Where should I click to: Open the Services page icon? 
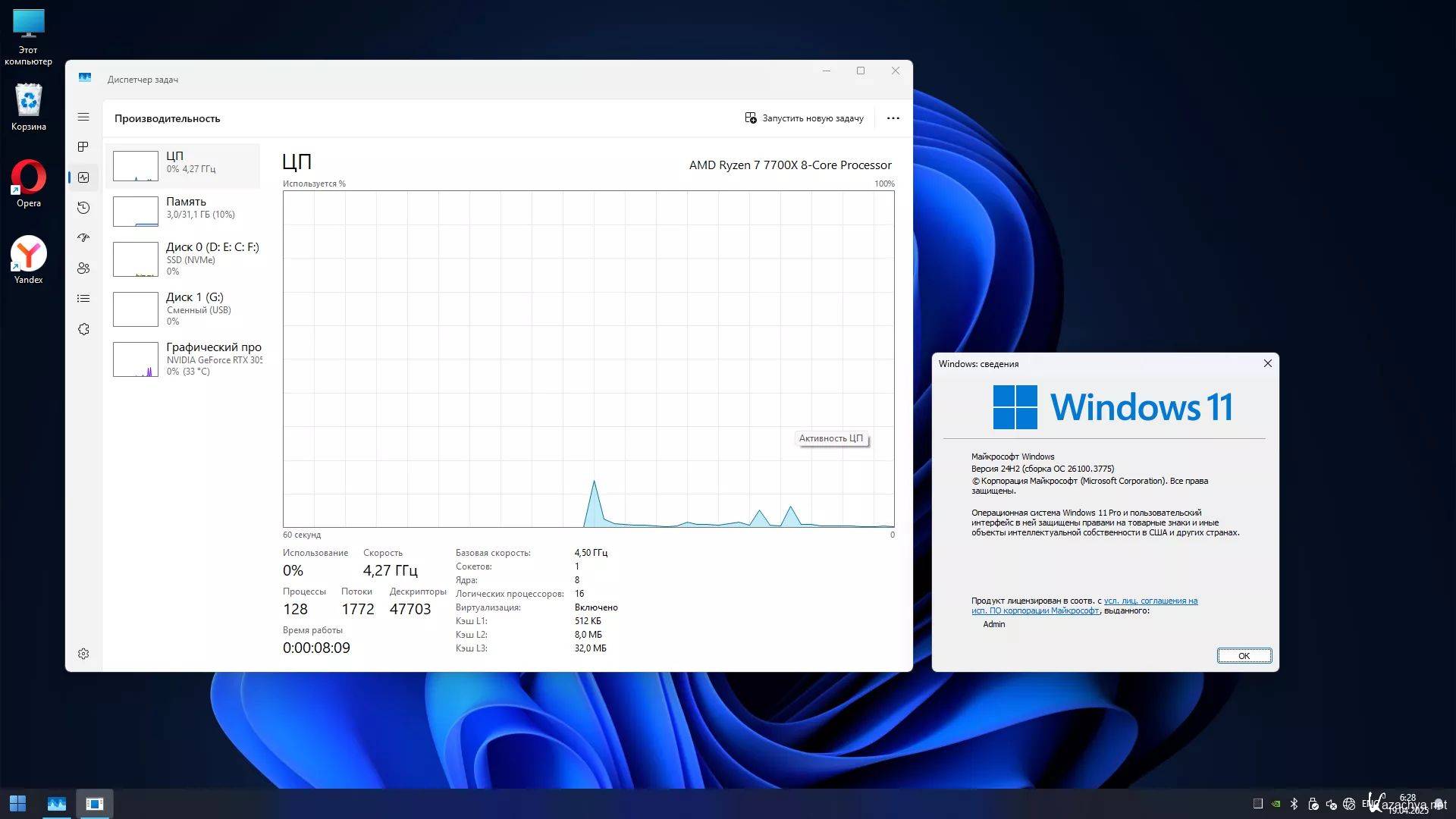coord(83,329)
